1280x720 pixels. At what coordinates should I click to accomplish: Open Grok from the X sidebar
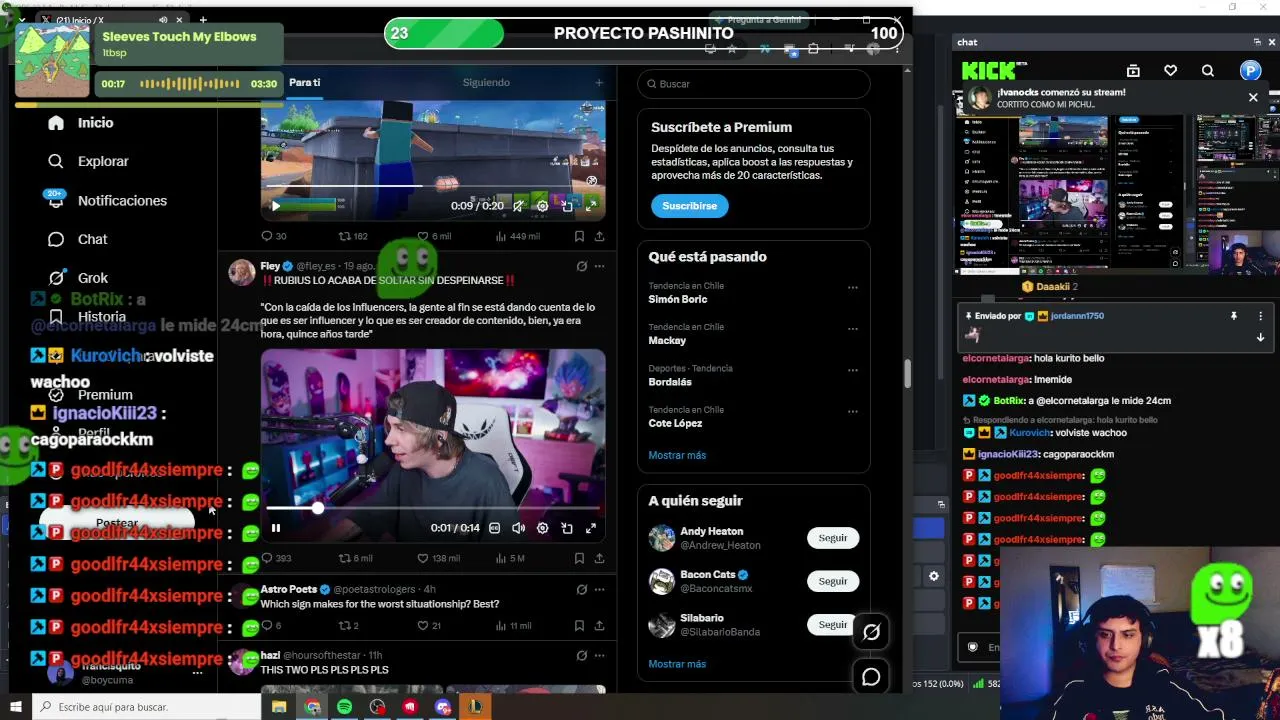tap(77, 278)
